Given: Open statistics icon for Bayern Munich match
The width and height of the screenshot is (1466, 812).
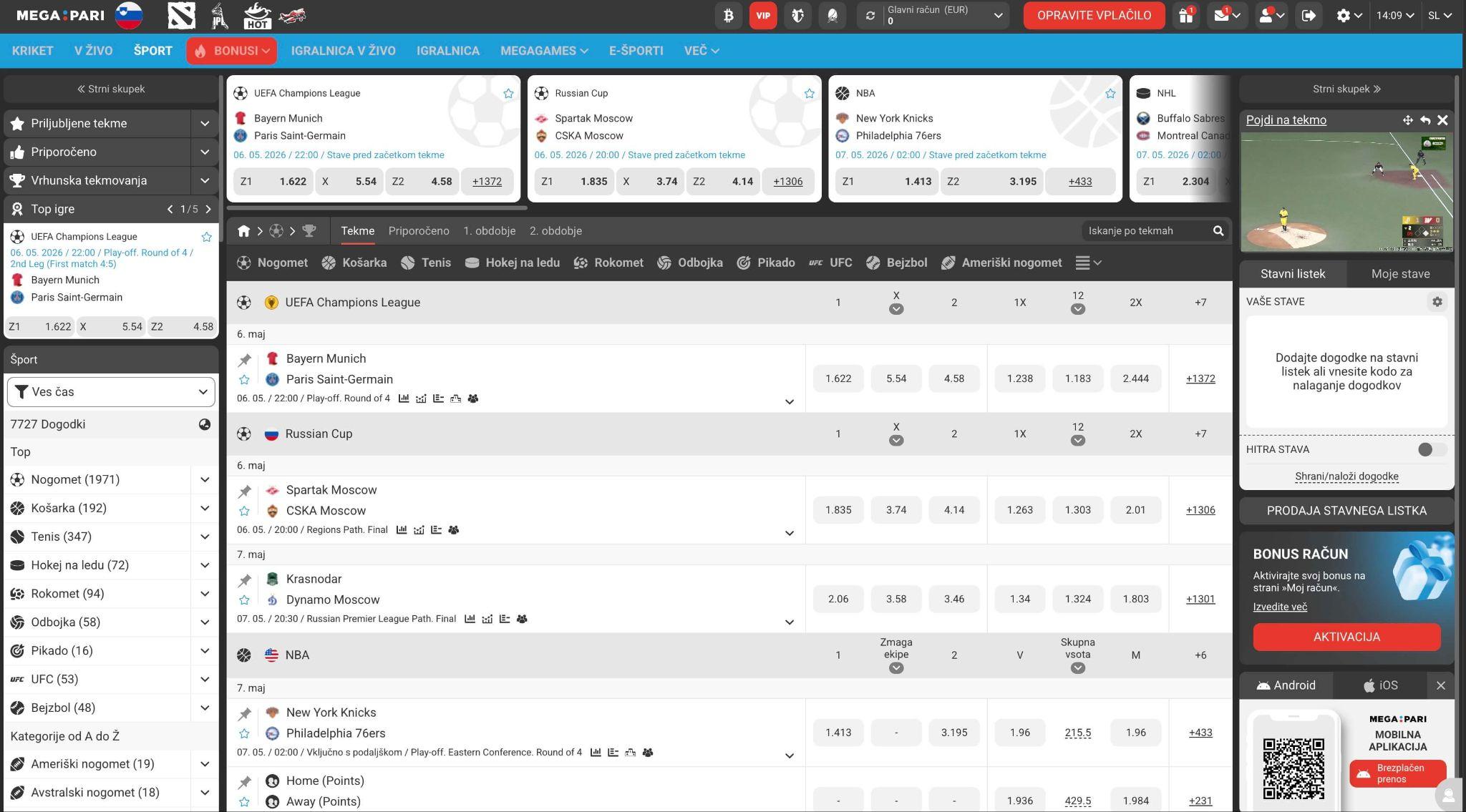Looking at the screenshot, I should (x=404, y=398).
